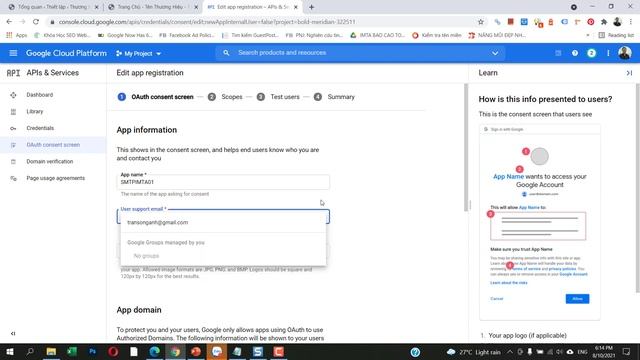Click the browser back arrow
Image resolution: width=640 pixels, height=360 pixels.
coord(9,22)
